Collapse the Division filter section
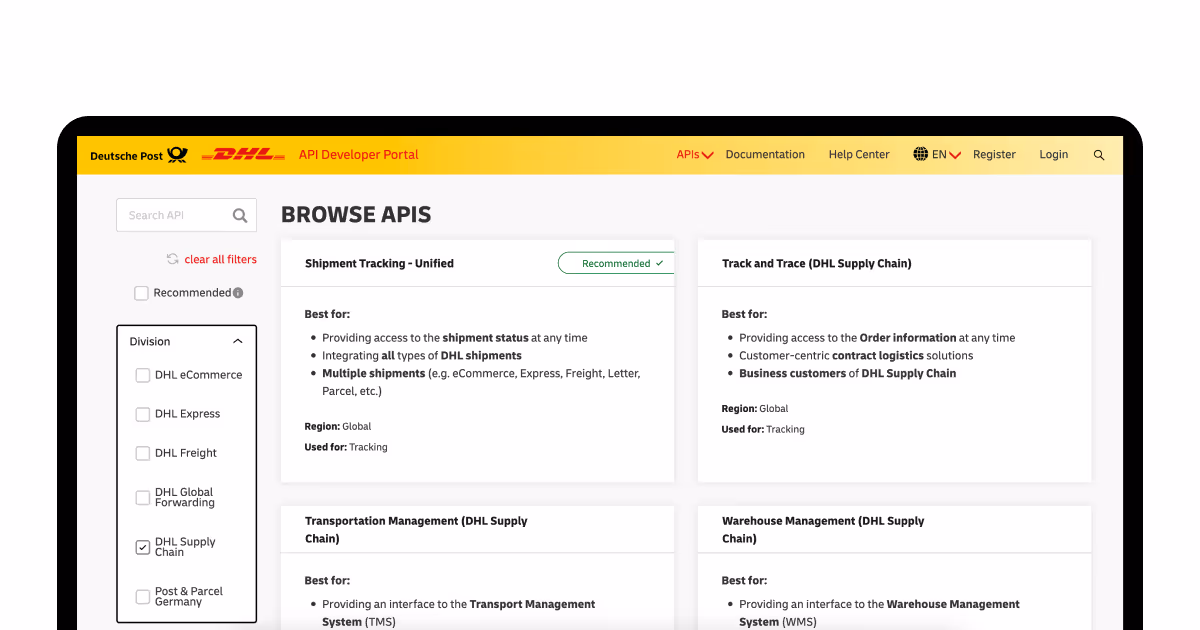Image resolution: width=1200 pixels, height=630 pixels. [x=237, y=342]
